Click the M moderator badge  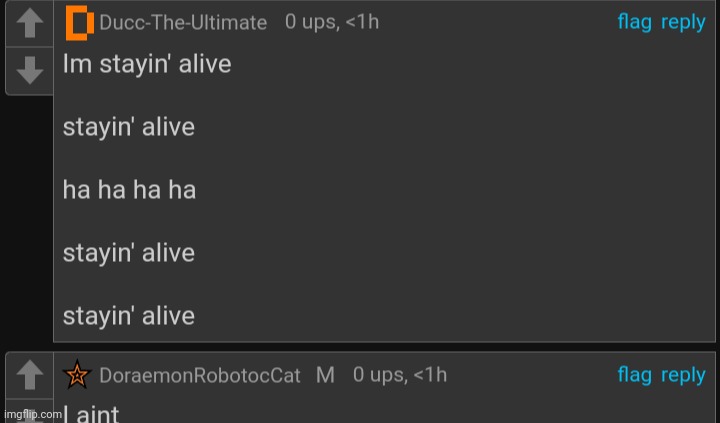point(325,375)
